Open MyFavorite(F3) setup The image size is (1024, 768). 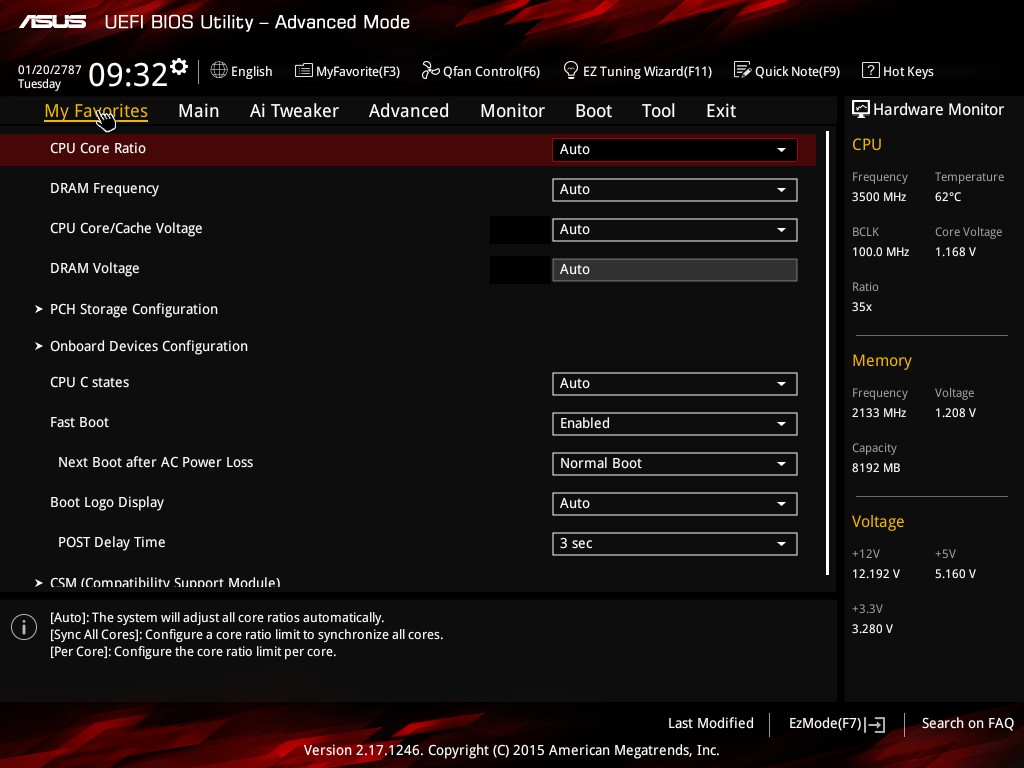tap(347, 71)
